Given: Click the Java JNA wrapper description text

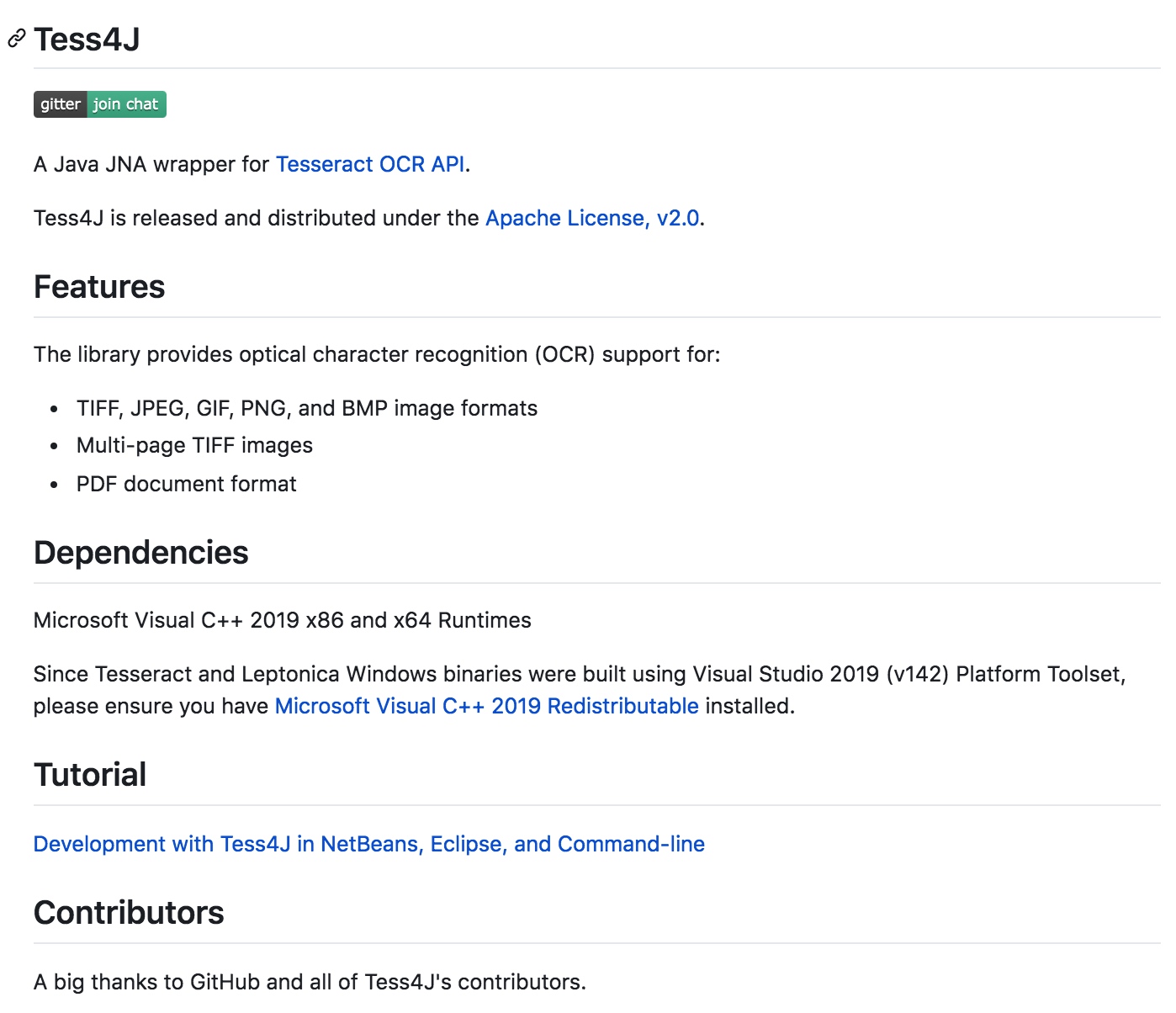Looking at the screenshot, I should tap(151, 164).
